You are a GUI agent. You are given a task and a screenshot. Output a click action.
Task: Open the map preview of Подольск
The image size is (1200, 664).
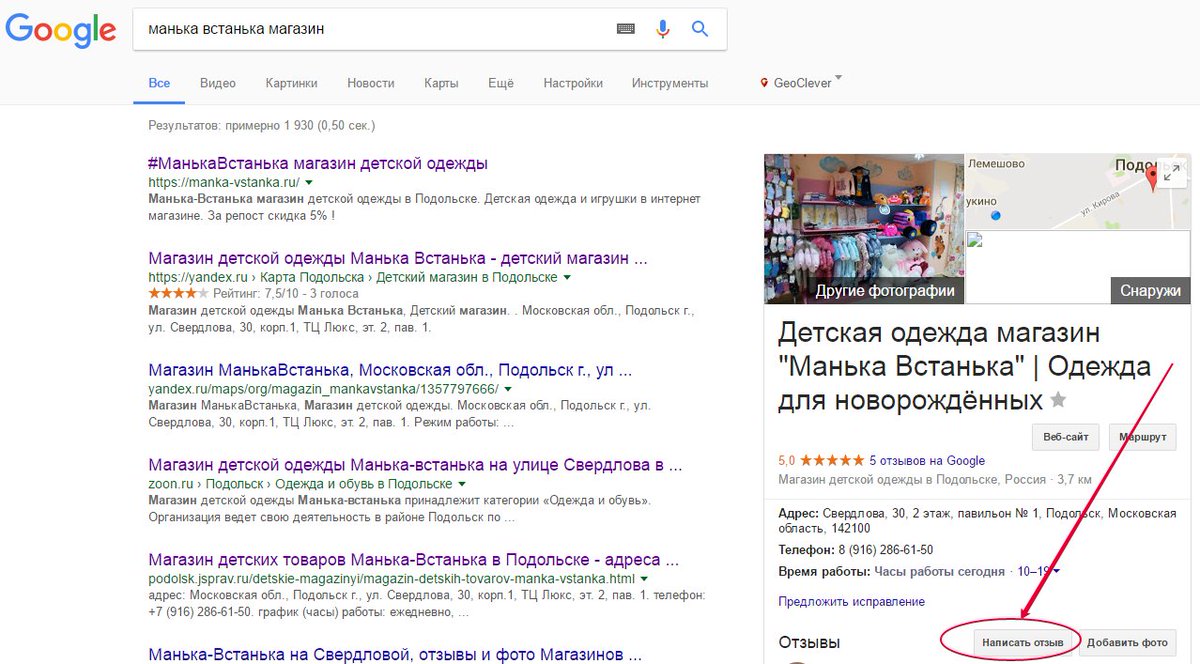[x=1078, y=191]
